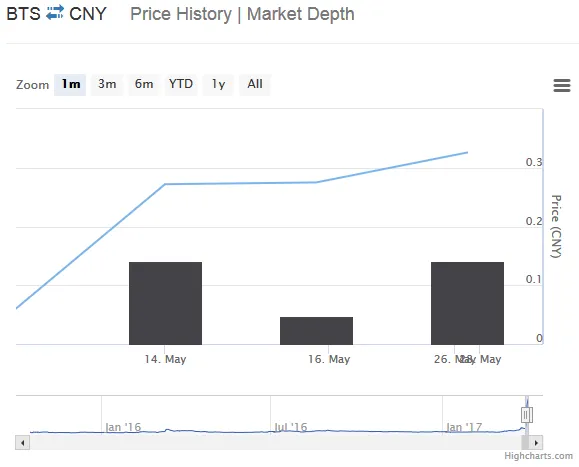
Task: Show All price history
Action: [255, 85]
